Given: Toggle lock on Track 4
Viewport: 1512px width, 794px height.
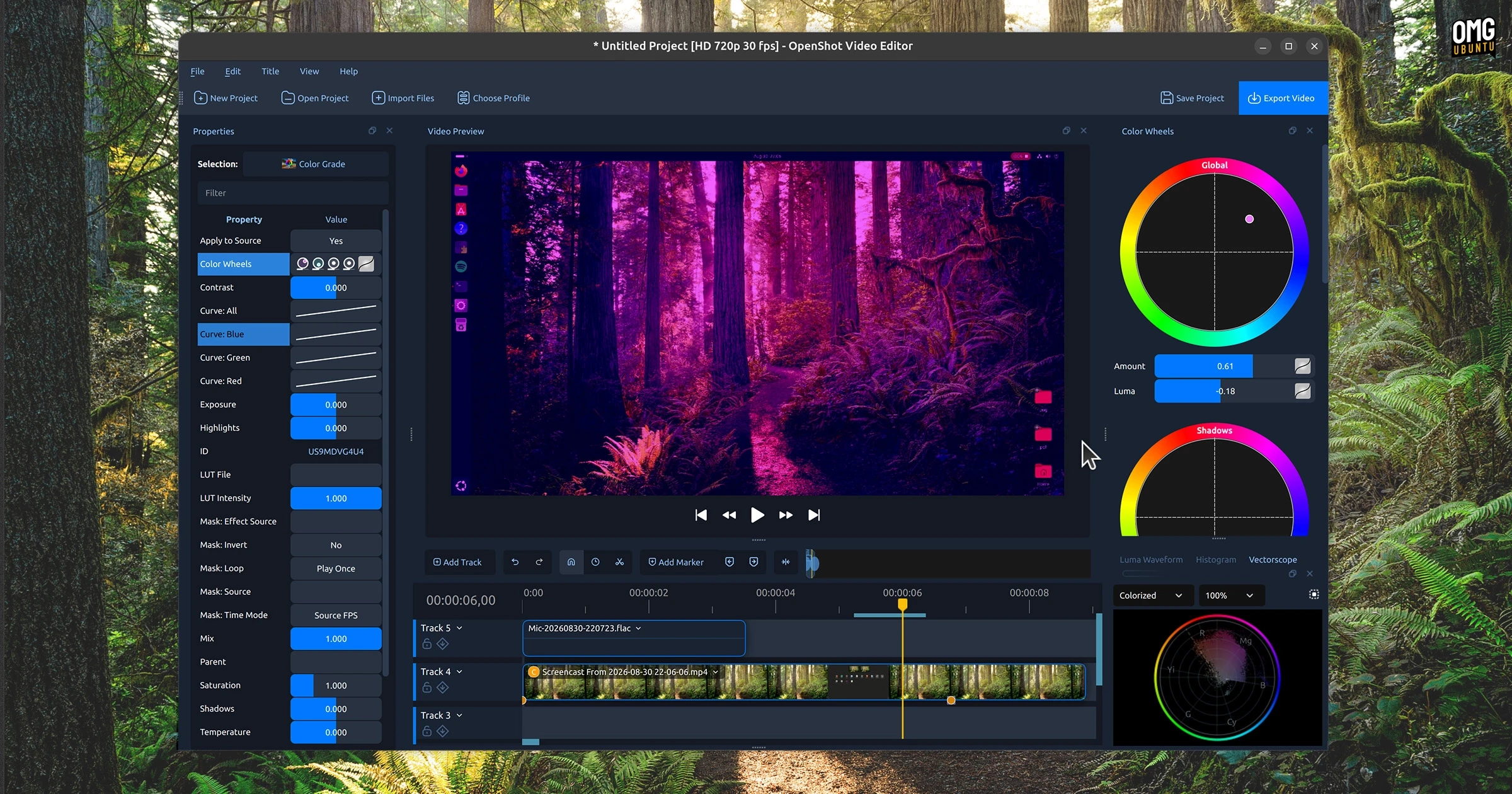Looking at the screenshot, I should click(427, 688).
